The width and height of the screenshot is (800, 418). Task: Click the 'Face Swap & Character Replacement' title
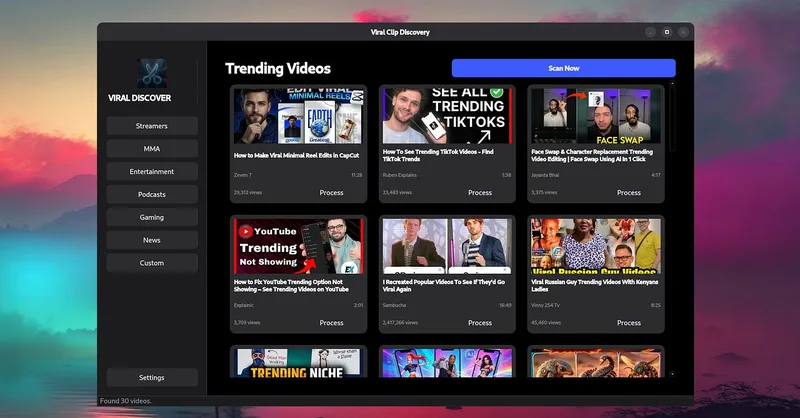[592, 155]
